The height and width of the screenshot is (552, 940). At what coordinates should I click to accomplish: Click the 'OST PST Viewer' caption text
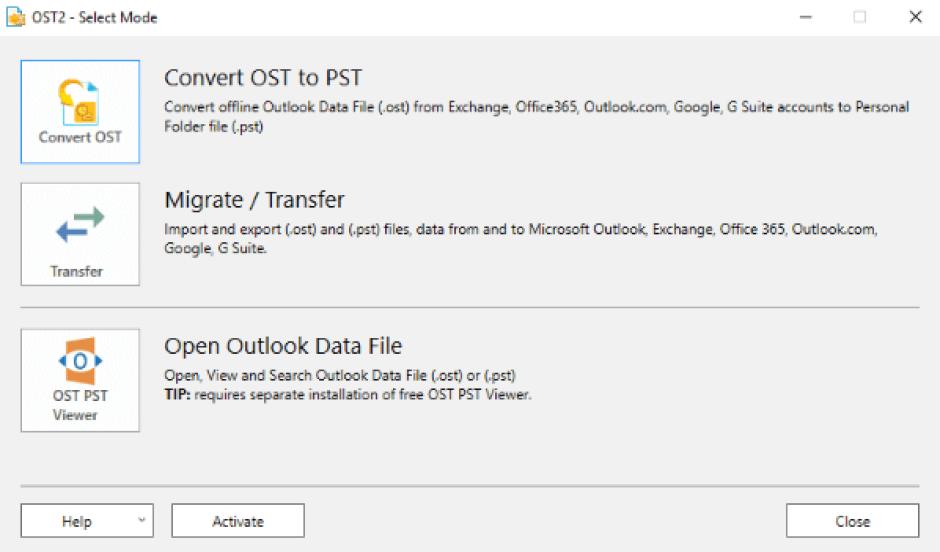click(x=80, y=405)
